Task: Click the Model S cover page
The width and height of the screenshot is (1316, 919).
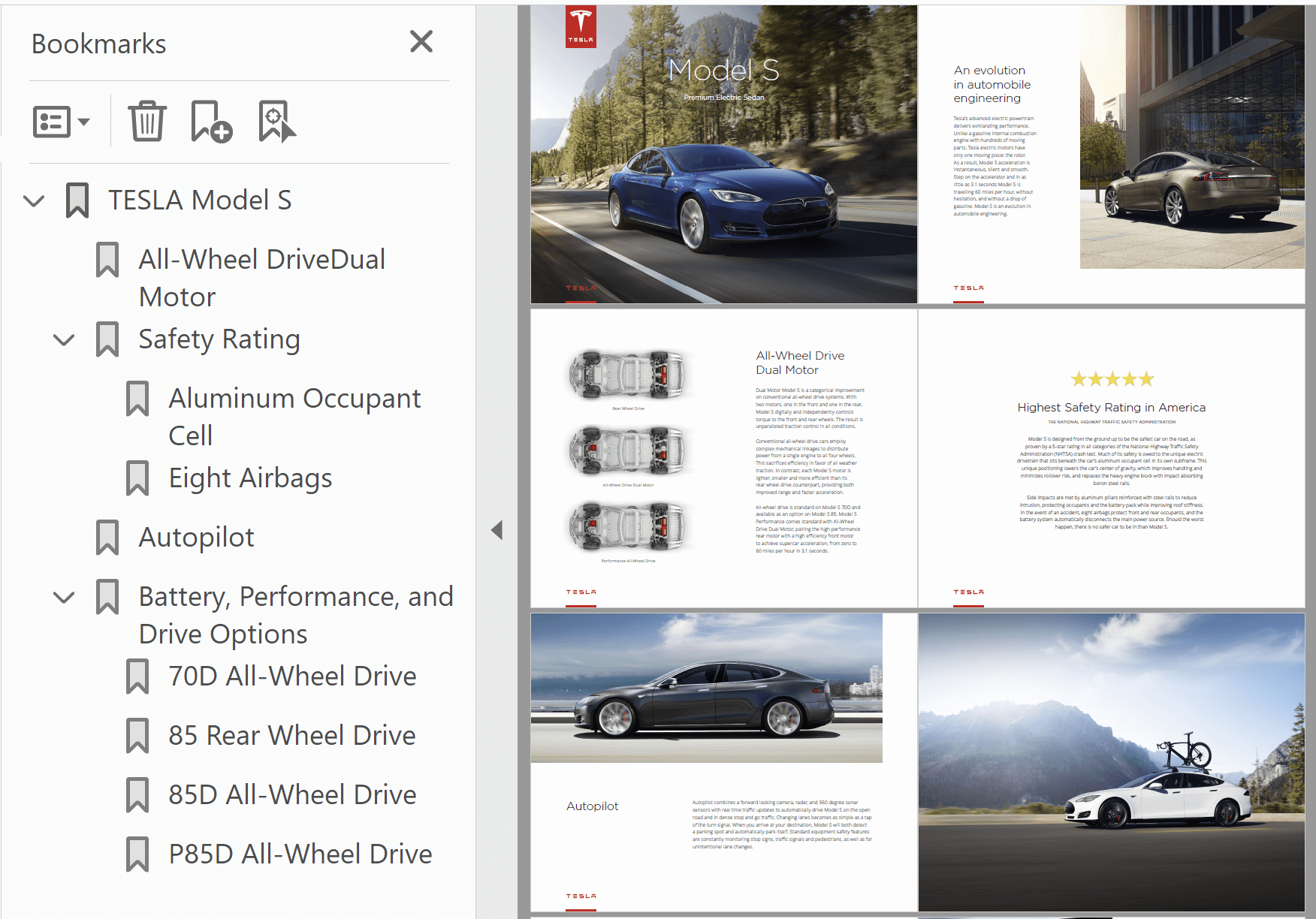Action: (x=724, y=155)
